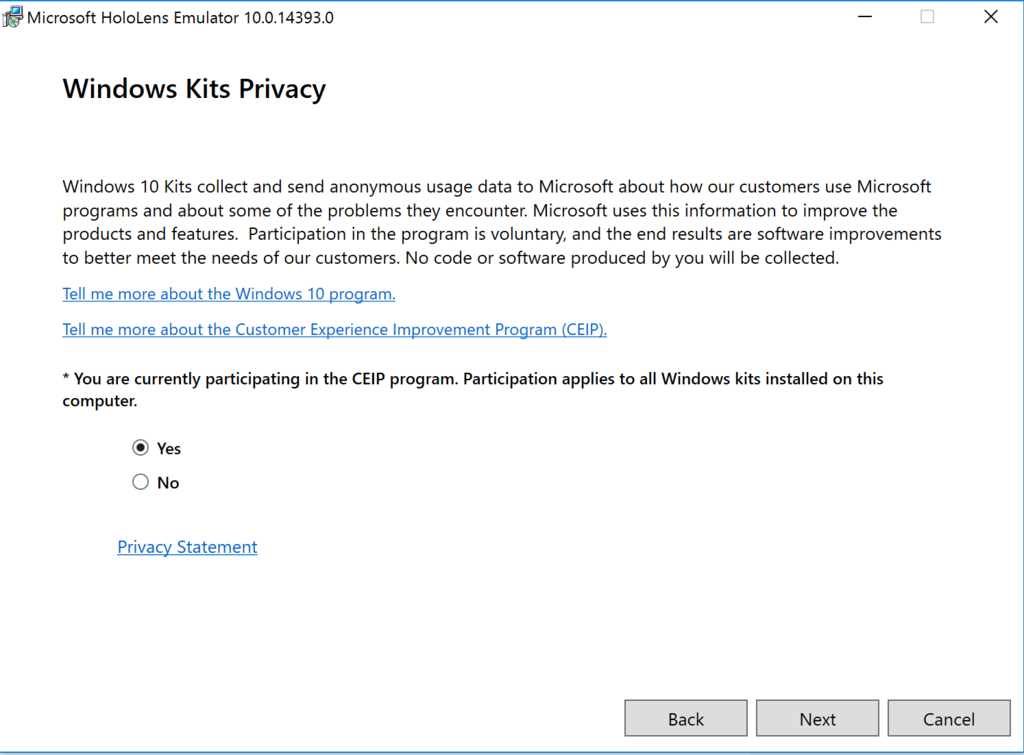The width and height of the screenshot is (1024, 755).
Task: Click the bold CEIP participation notice
Action: pyautogui.click(x=472, y=390)
